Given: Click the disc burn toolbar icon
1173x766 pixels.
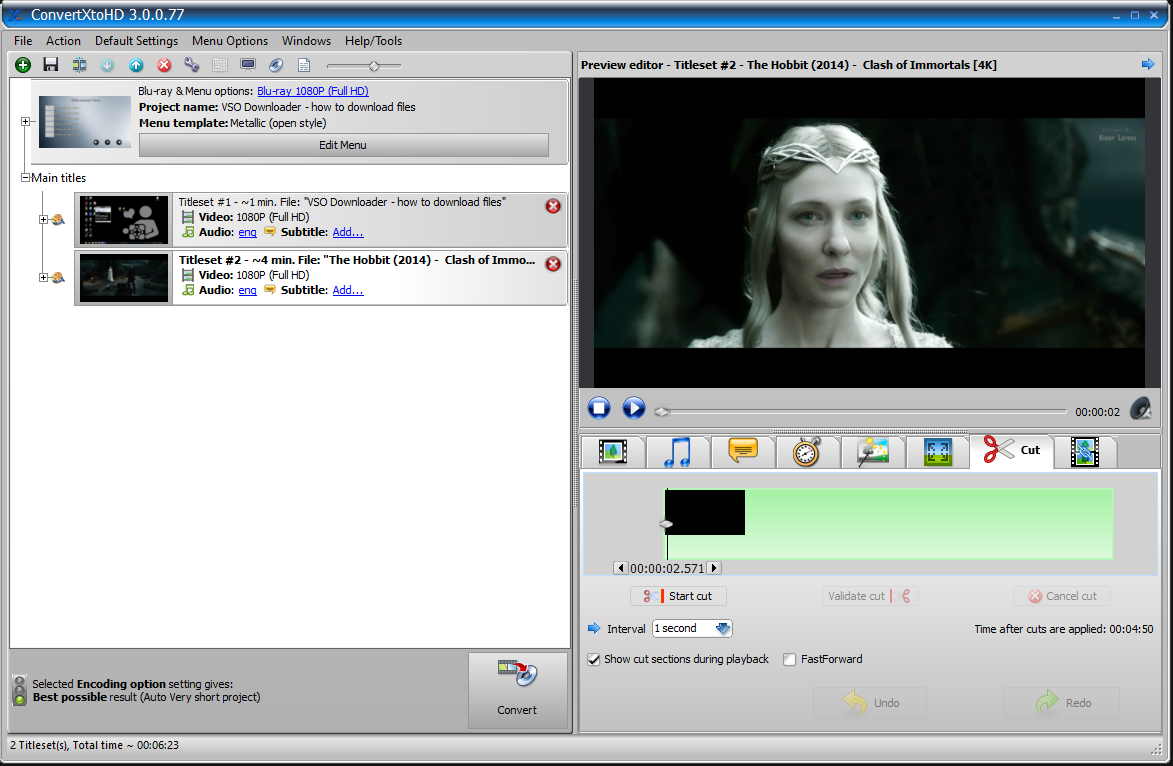Looking at the screenshot, I should (276, 65).
